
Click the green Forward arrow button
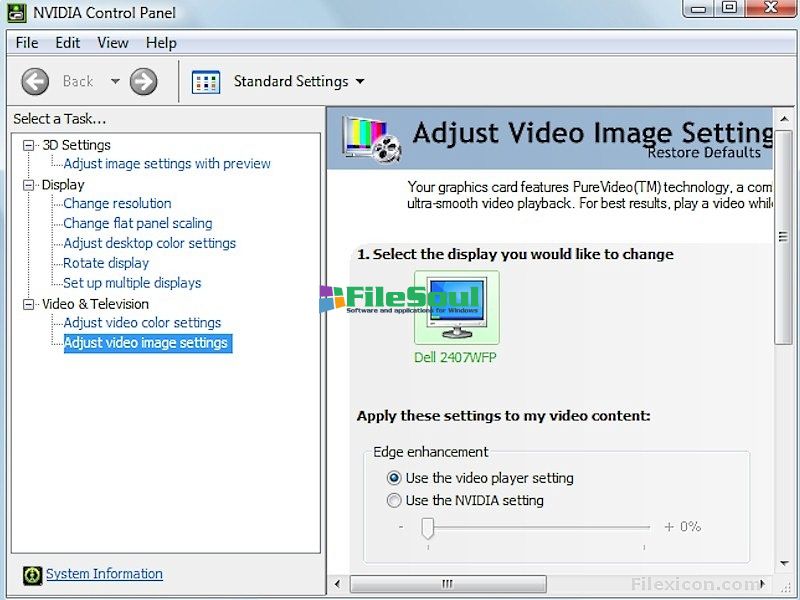coord(144,81)
